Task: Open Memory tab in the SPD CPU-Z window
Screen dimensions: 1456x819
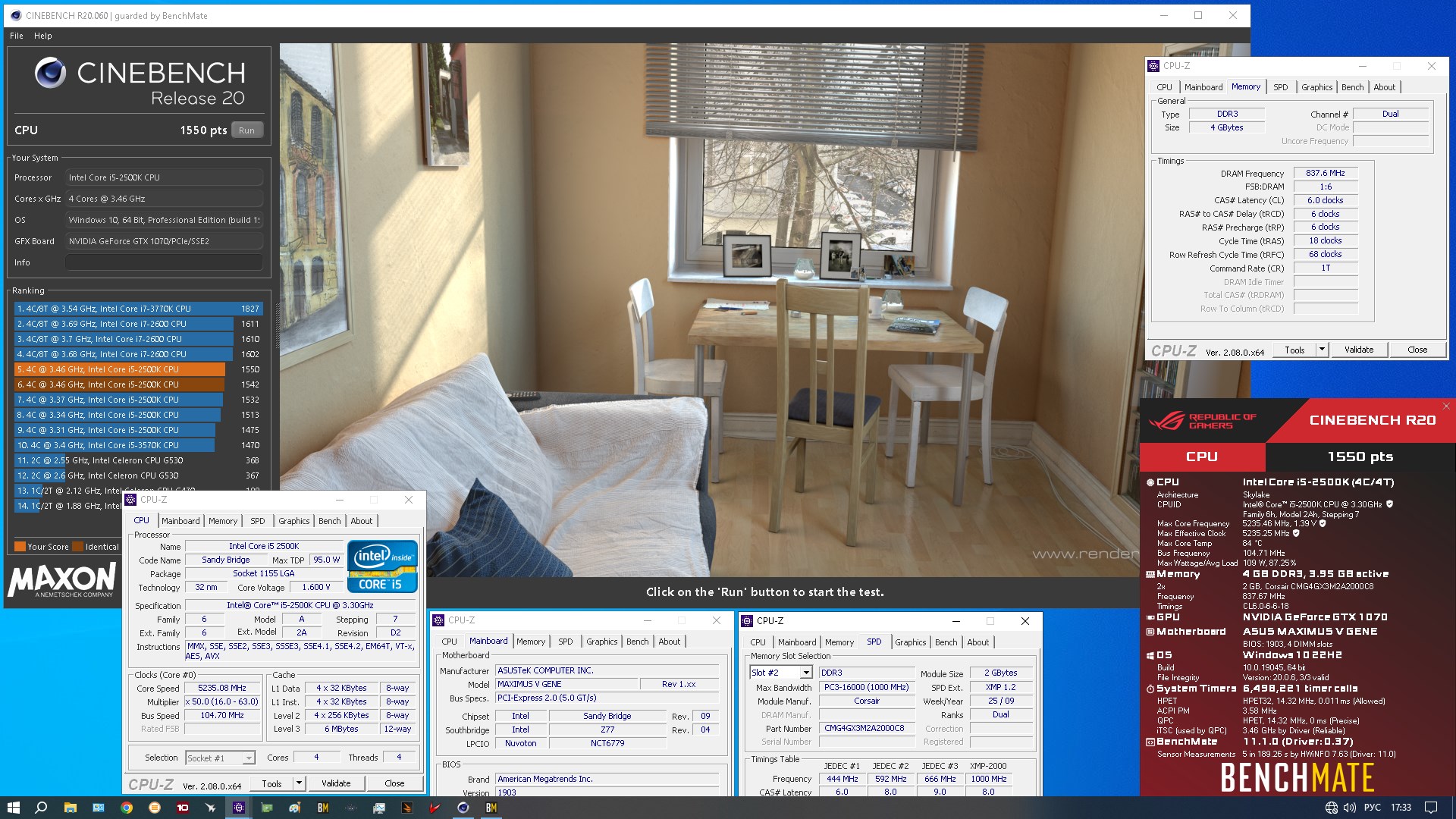Action: 839,642
